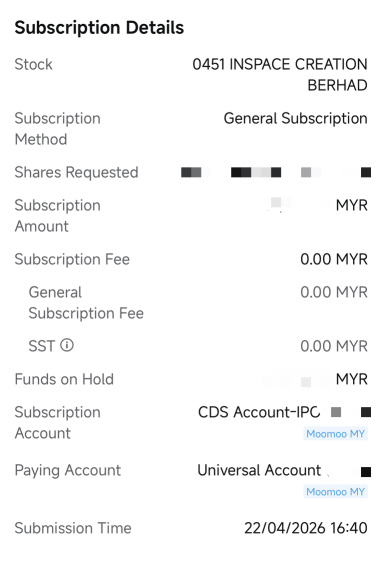Click the Subscription Fee 0.00 MYR amount
The width and height of the screenshot is (385, 571).
point(334,259)
